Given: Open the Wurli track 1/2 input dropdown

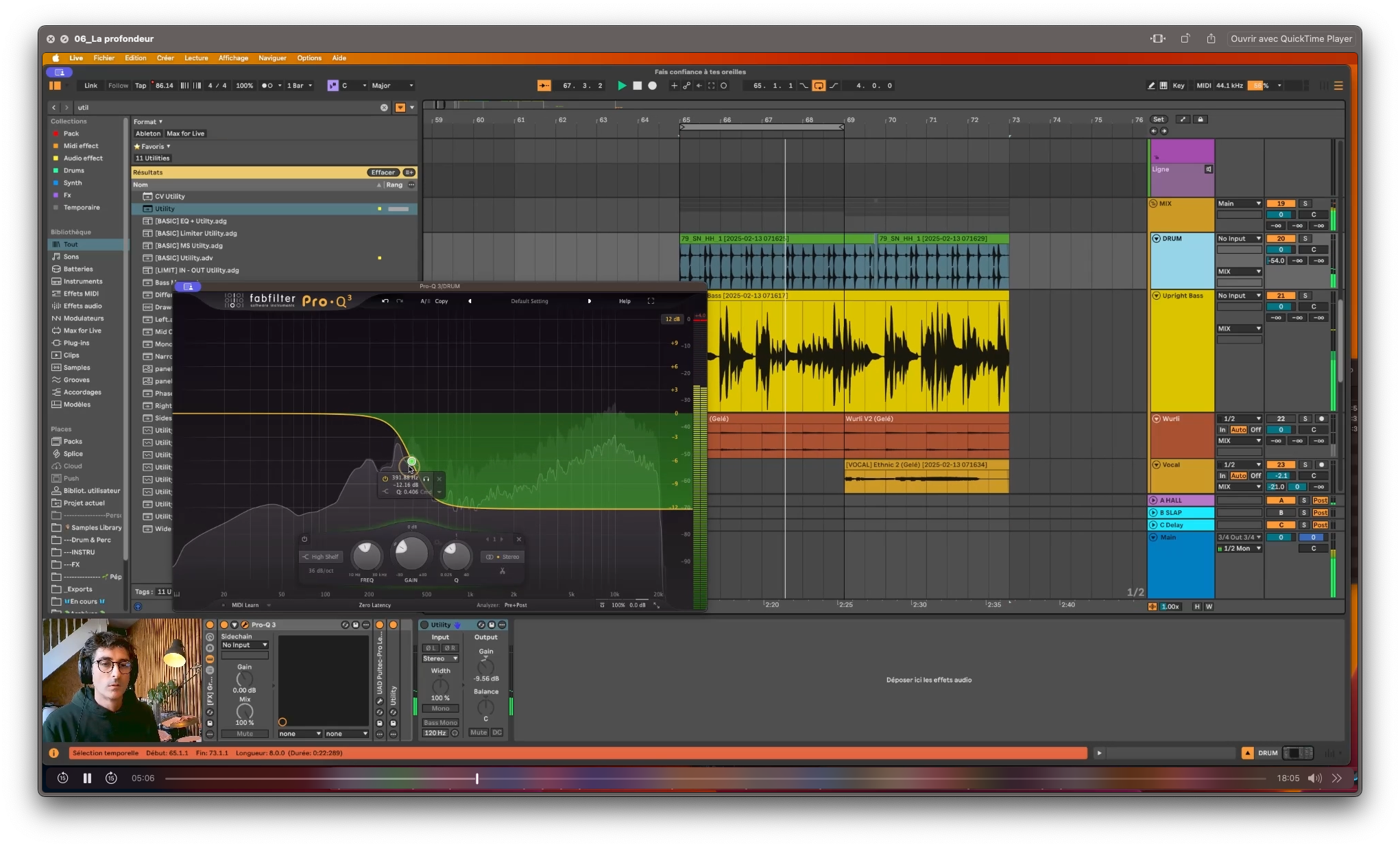Looking at the screenshot, I should [1239, 418].
